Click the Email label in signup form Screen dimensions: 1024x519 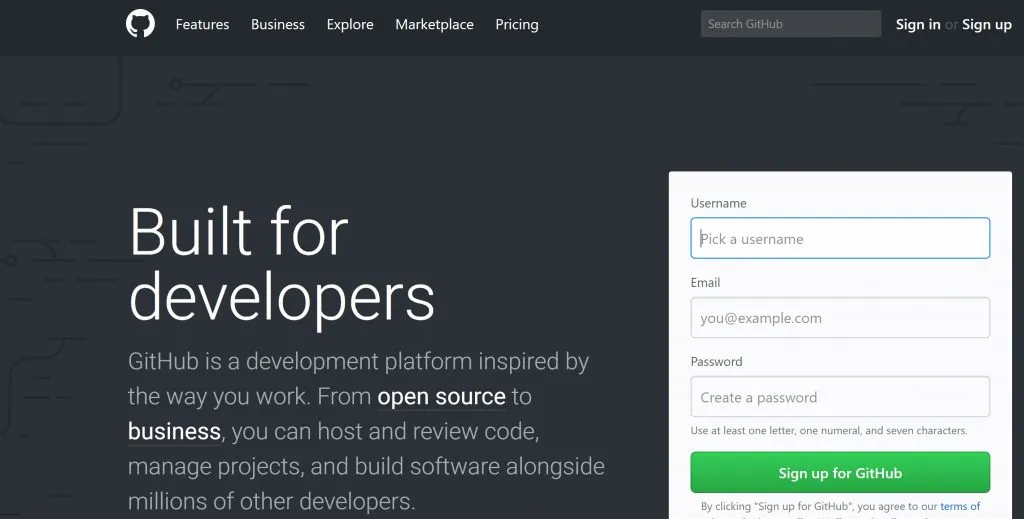[x=705, y=282]
